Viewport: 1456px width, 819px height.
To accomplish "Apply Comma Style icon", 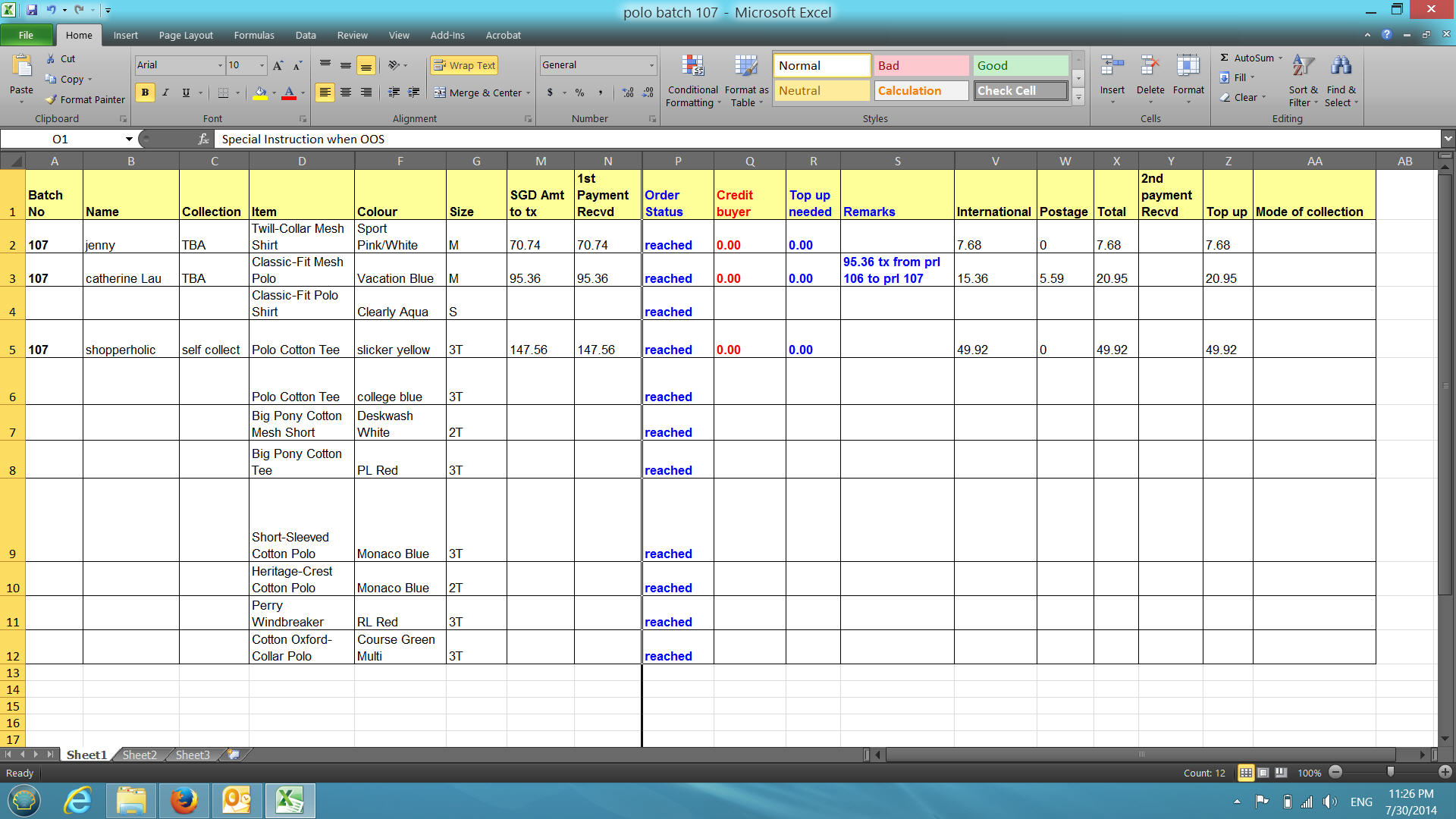I will [x=600, y=93].
